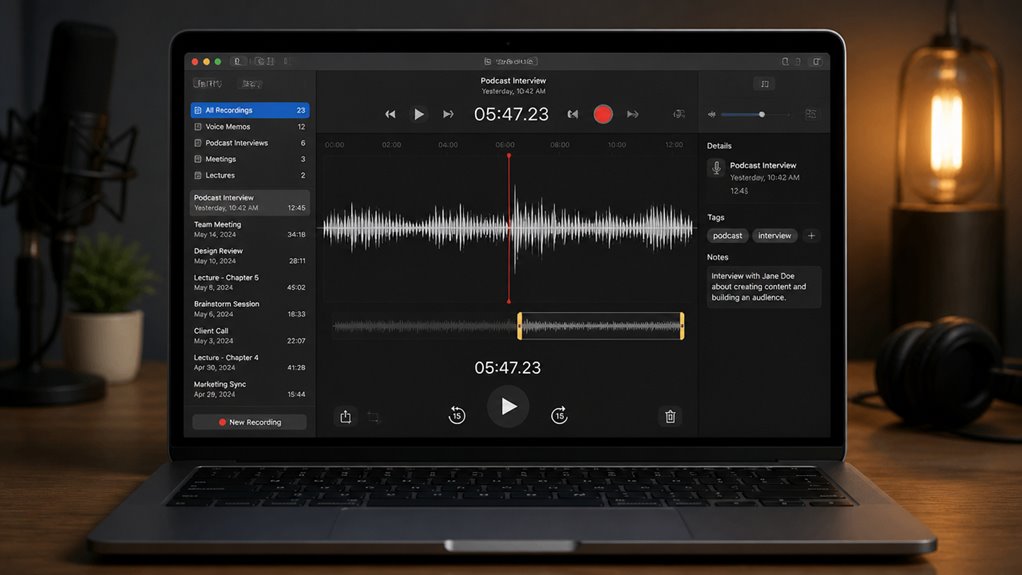Click the left yellow trim handle
Image resolution: width=1022 pixels, height=575 pixels.
(x=519, y=325)
